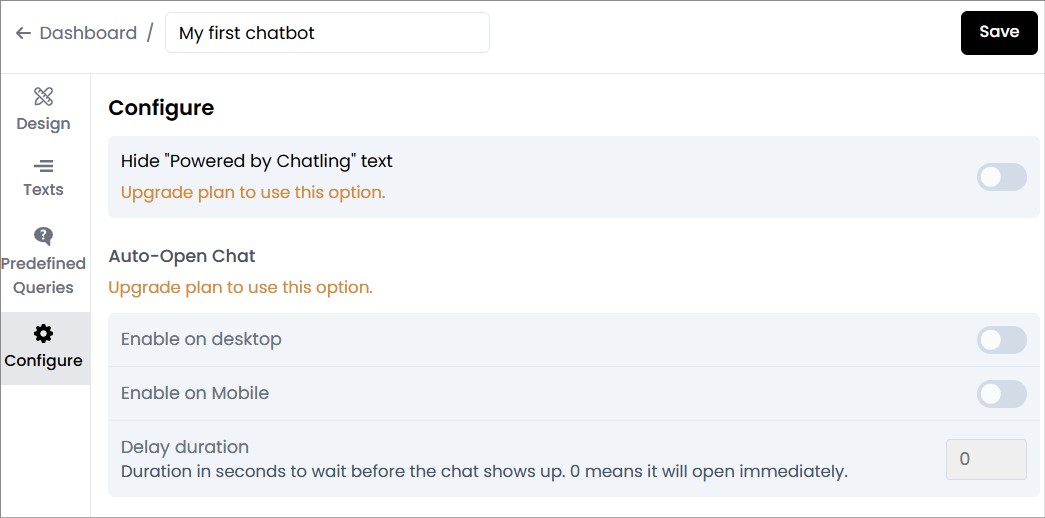Select the Predefined Queries tab label

pyautogui.click(x=43, y=275)
